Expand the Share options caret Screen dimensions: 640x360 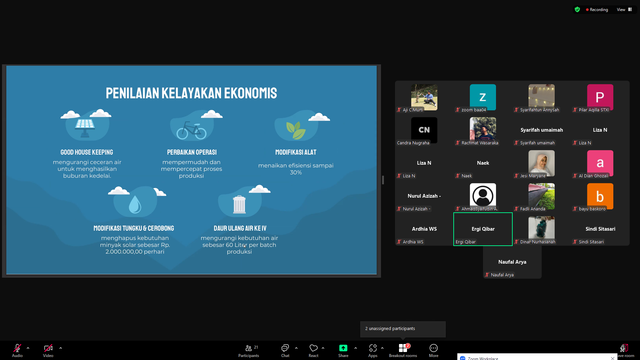click(355, 348)
